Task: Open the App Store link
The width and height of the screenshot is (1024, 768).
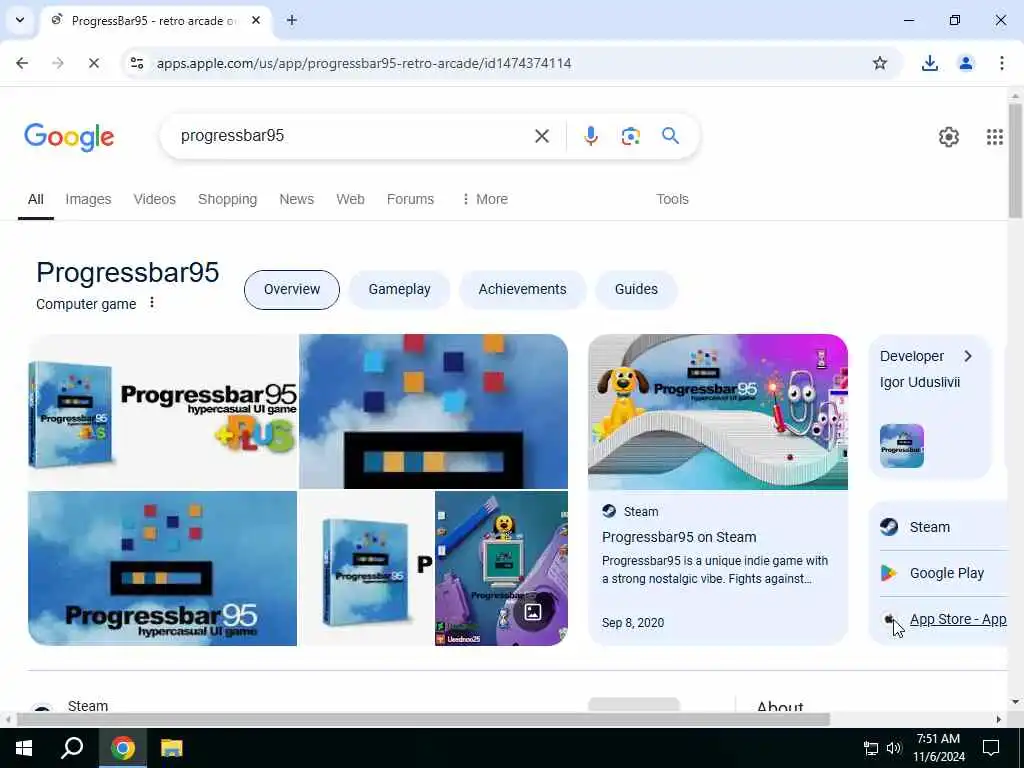Action: [x=958, y=619]
